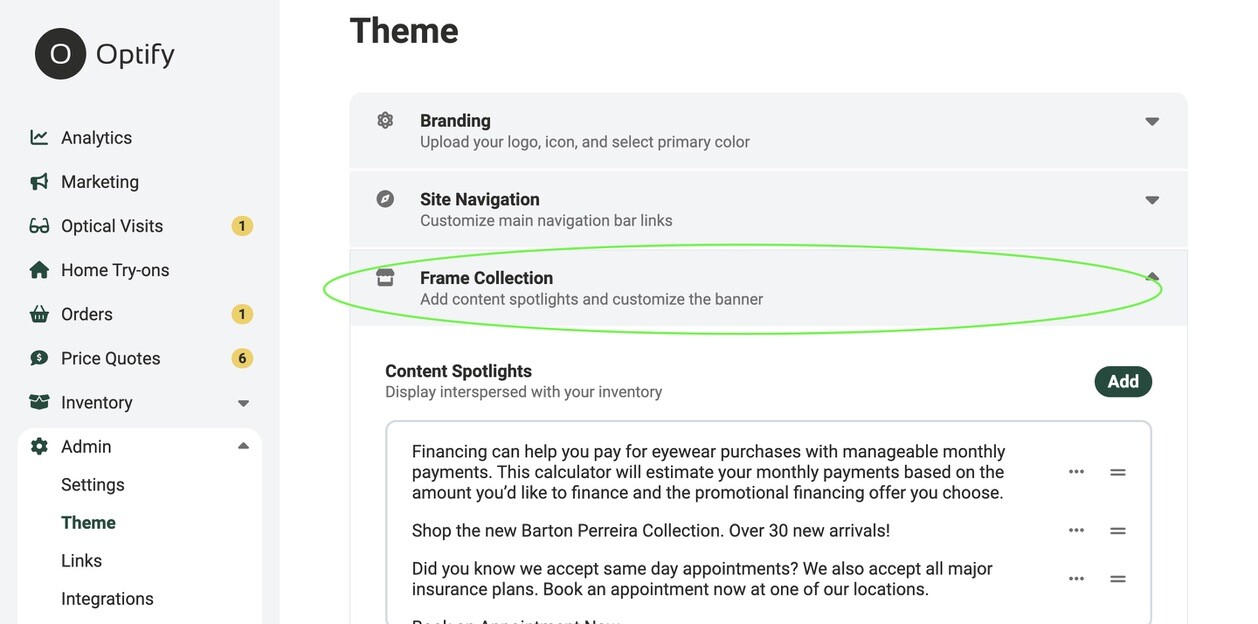Click the Orders basket icon
This screenshot has width=1258, height=624.
pyautogui.click(x=39, y=314)
